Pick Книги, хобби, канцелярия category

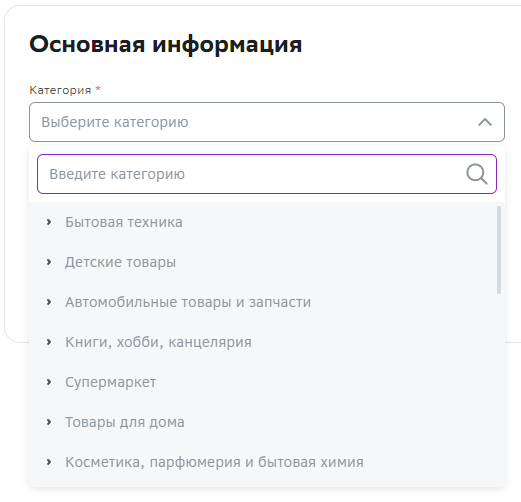[x=158, y=342]
